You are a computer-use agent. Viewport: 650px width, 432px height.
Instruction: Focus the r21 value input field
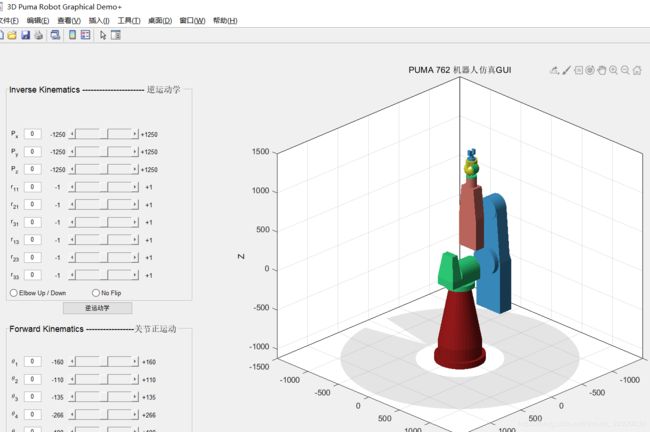[32, 204]
